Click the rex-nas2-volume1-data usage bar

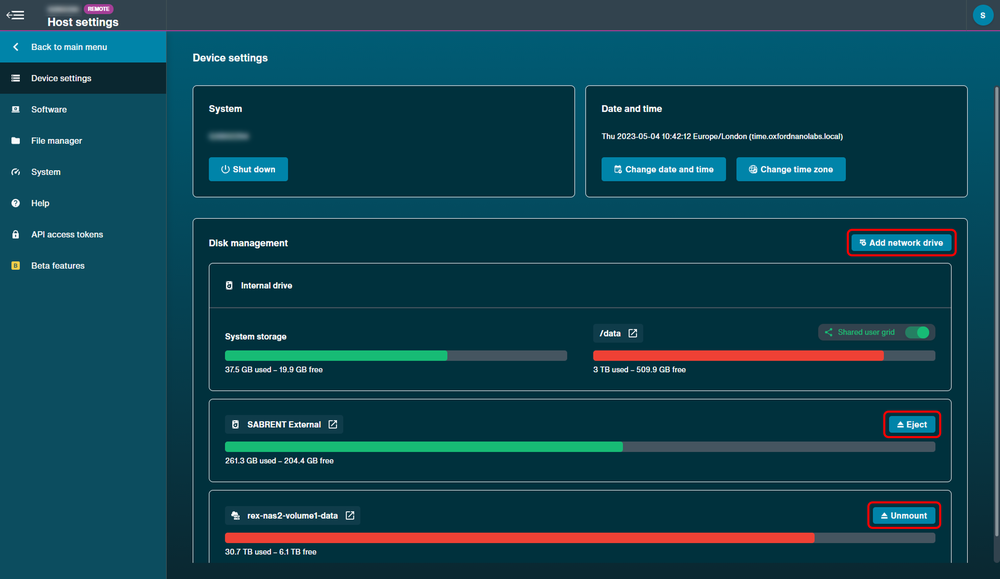[x=580, y=538]
